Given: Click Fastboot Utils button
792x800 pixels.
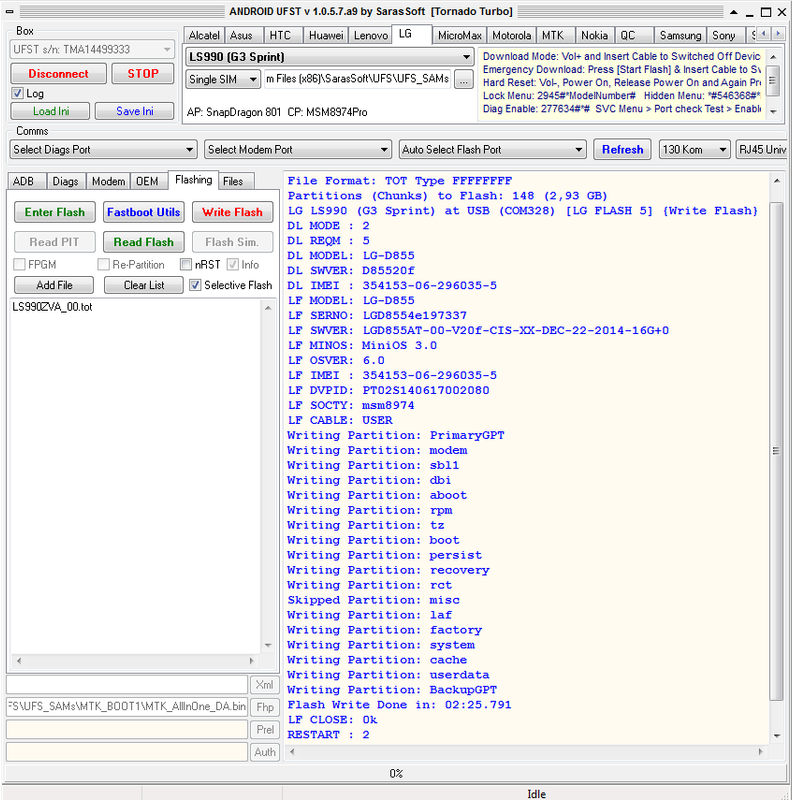Looking at the screenshot, I should (x=143, y=212).
